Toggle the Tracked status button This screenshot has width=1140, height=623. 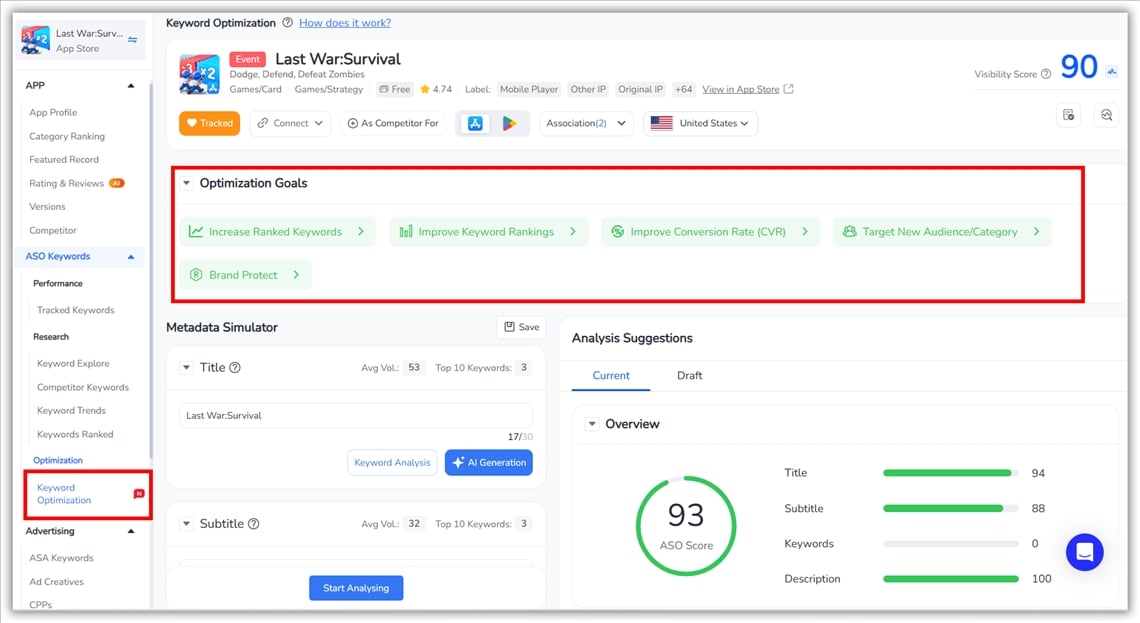(209, 123)
